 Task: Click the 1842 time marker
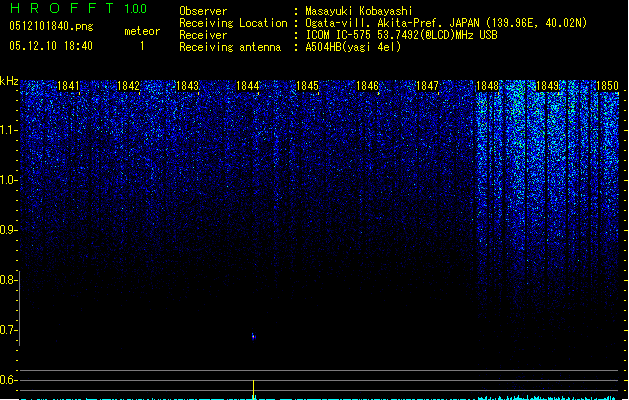[128, 86]
